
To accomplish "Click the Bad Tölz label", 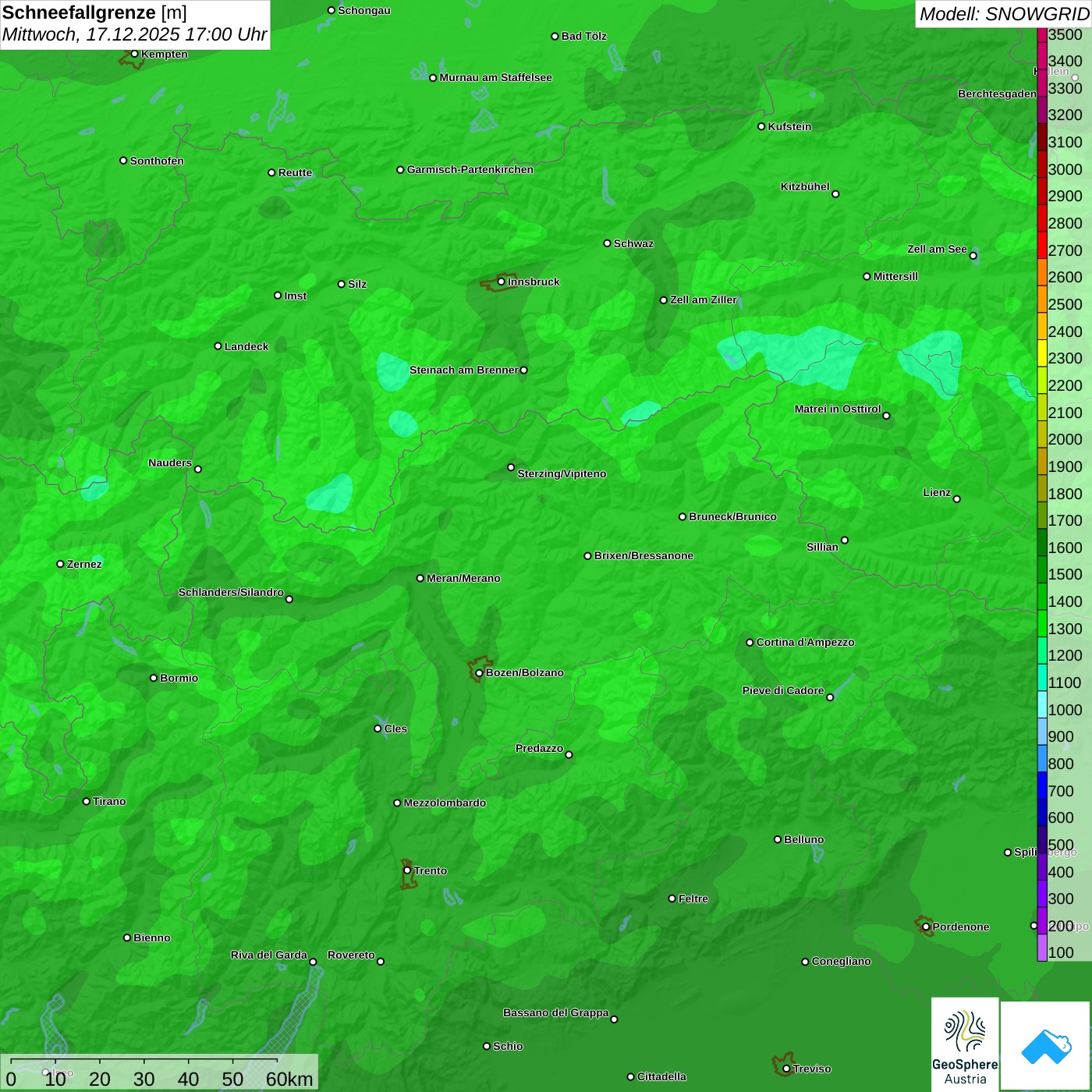I will [x=583, y=36].
